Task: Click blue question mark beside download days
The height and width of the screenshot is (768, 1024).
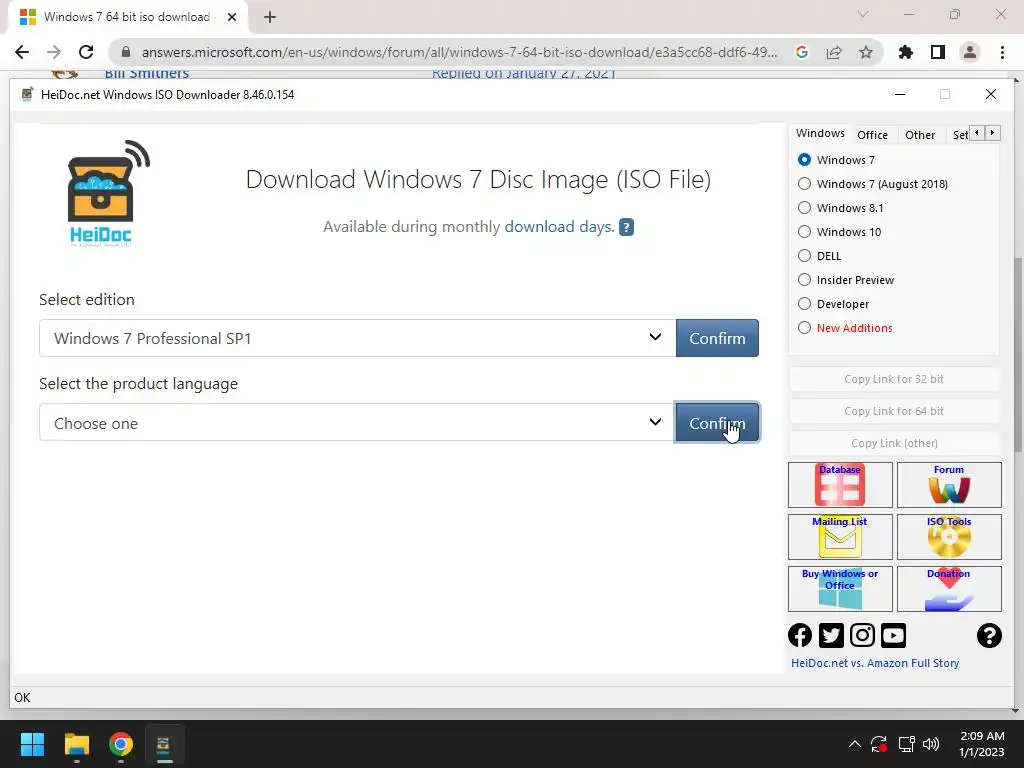Action: pos(626,227)
